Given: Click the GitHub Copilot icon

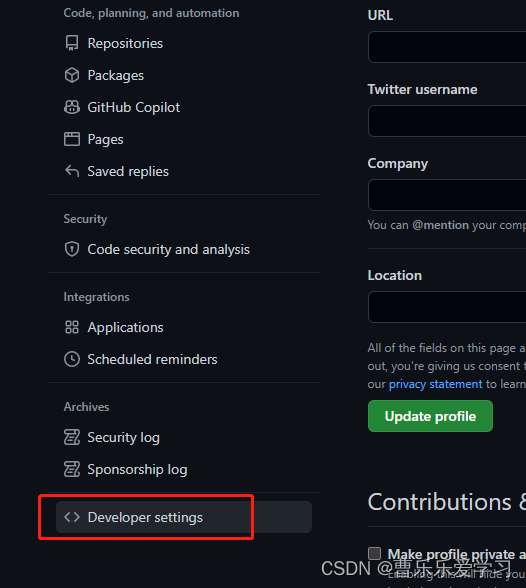Looking at the screenshot, I should click(72, 107).
